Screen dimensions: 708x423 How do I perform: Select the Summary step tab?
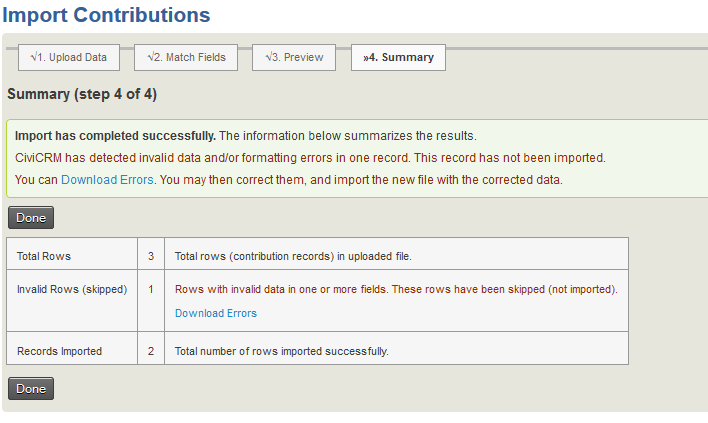(x=398, y=57)
